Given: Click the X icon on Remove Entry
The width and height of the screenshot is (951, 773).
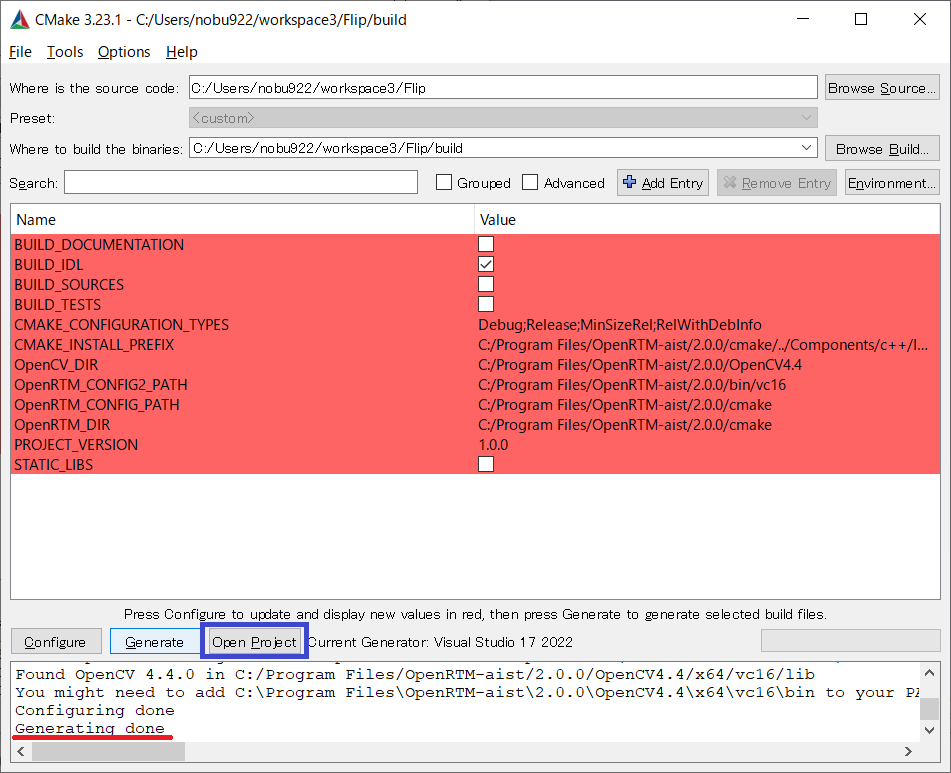Looking at the screenshot, I should click(730, 182).
